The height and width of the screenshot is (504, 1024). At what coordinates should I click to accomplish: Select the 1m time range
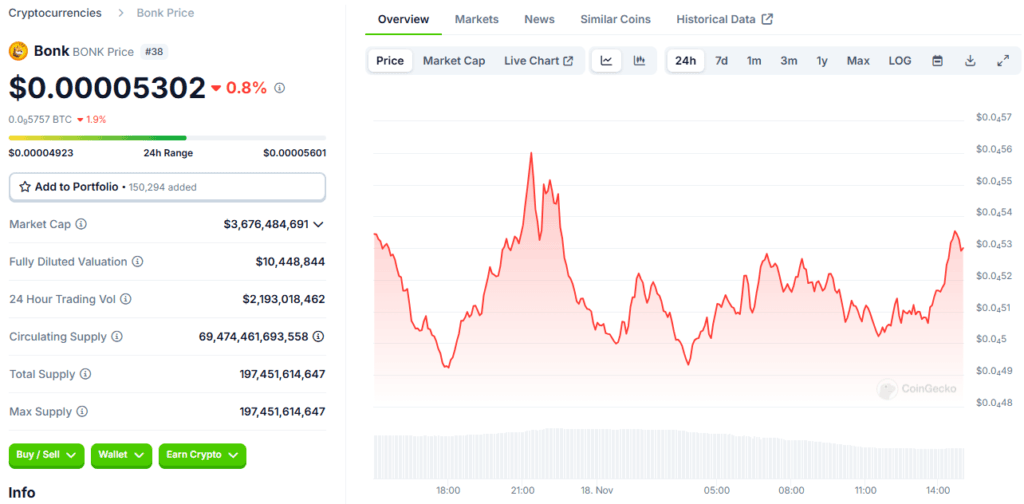pyautogui.click(x=754, y=61)
